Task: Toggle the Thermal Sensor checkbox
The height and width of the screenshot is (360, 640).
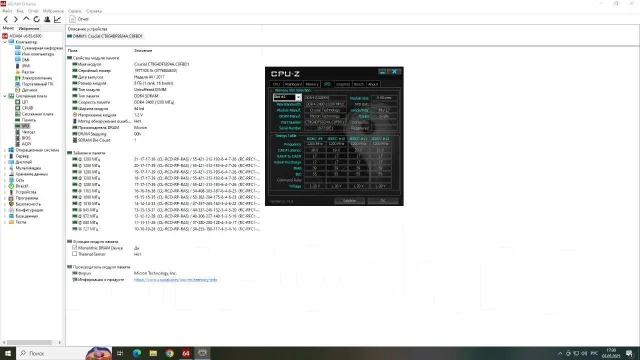Action: (75, 254)
